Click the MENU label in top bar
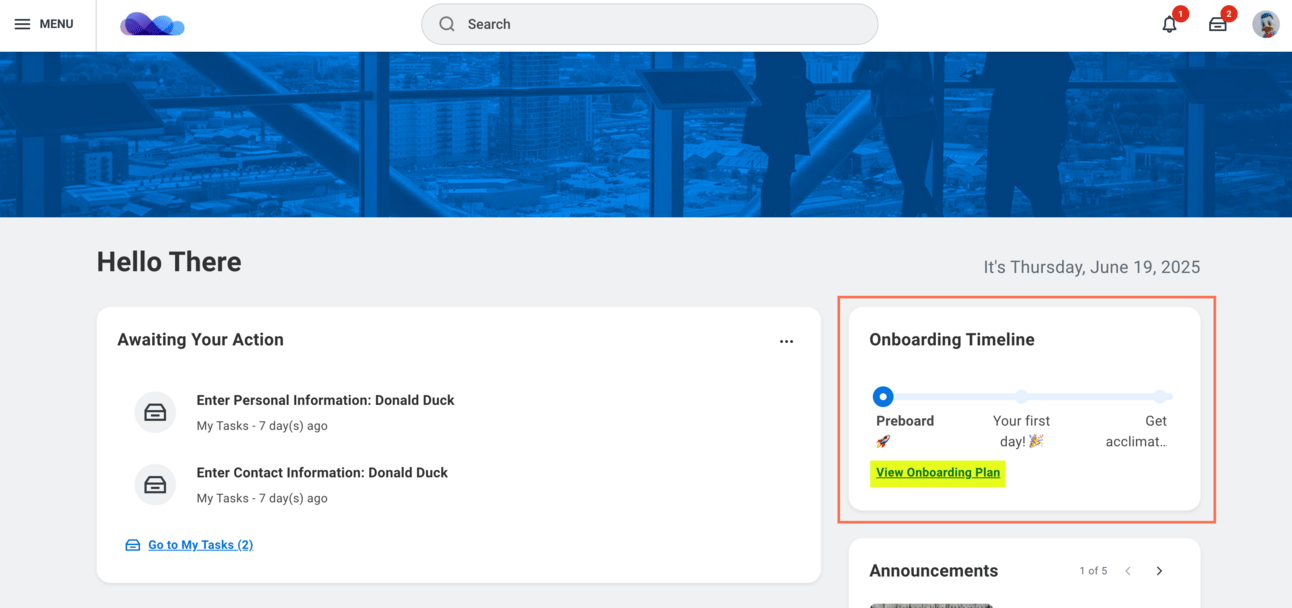This screenshot has height=608, width=1292. [56, 24]
